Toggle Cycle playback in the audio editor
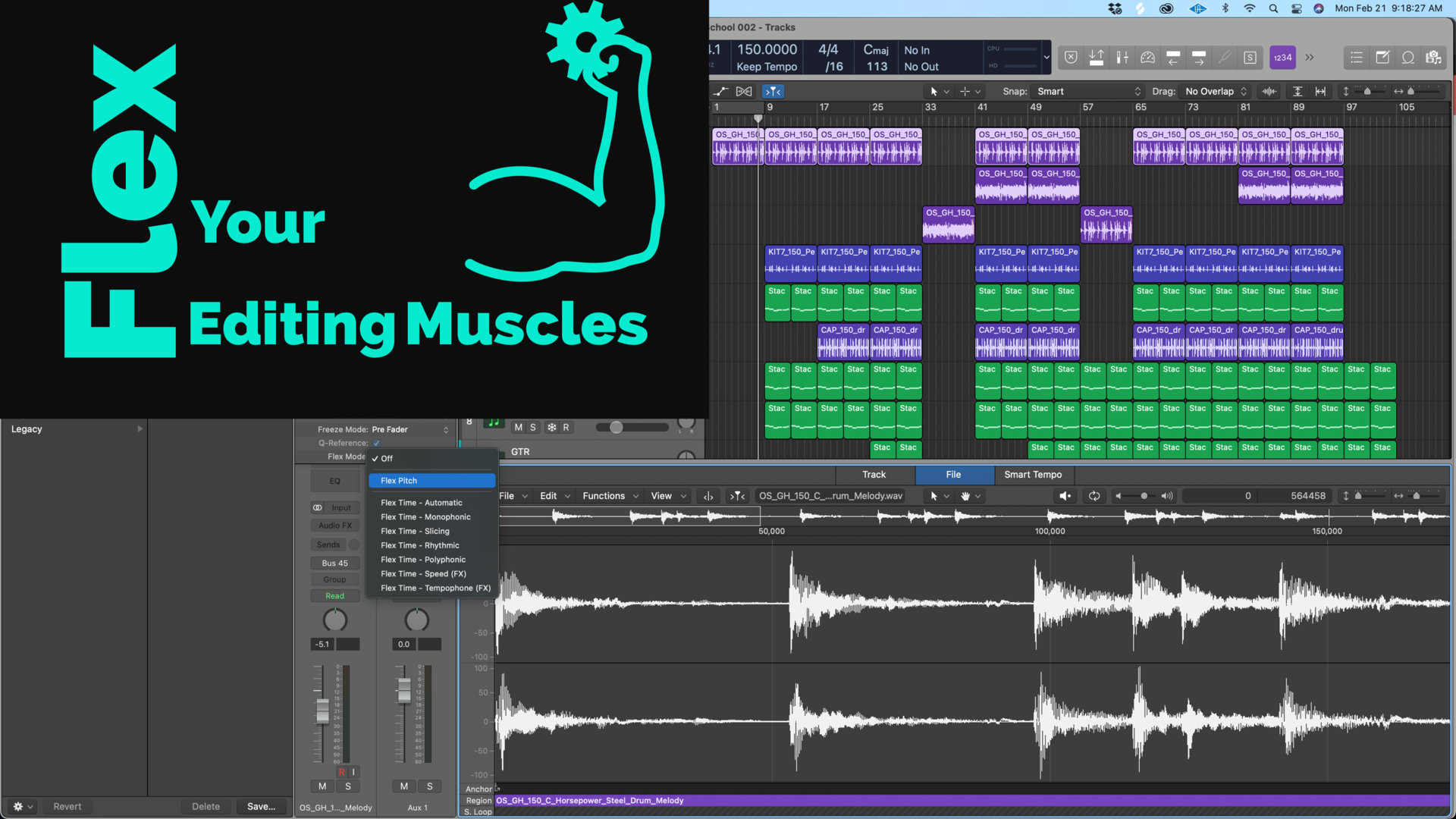 (1094, 496)
